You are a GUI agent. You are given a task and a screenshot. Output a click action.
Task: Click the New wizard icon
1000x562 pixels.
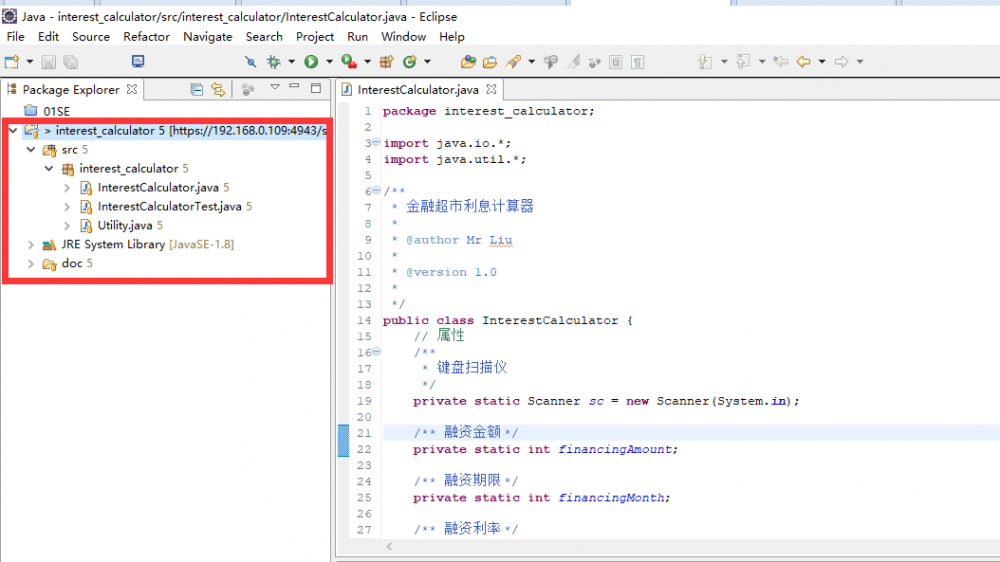point(12,61)
